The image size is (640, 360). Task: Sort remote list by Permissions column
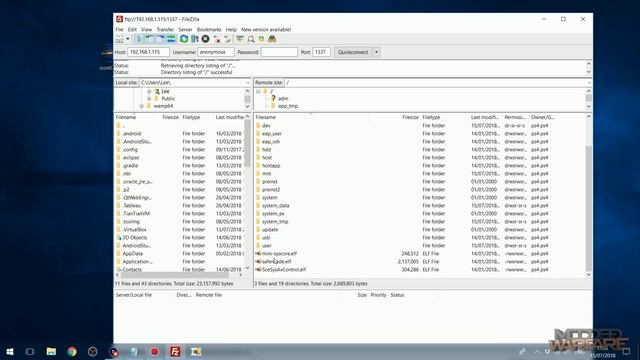[x=515, y=117]
